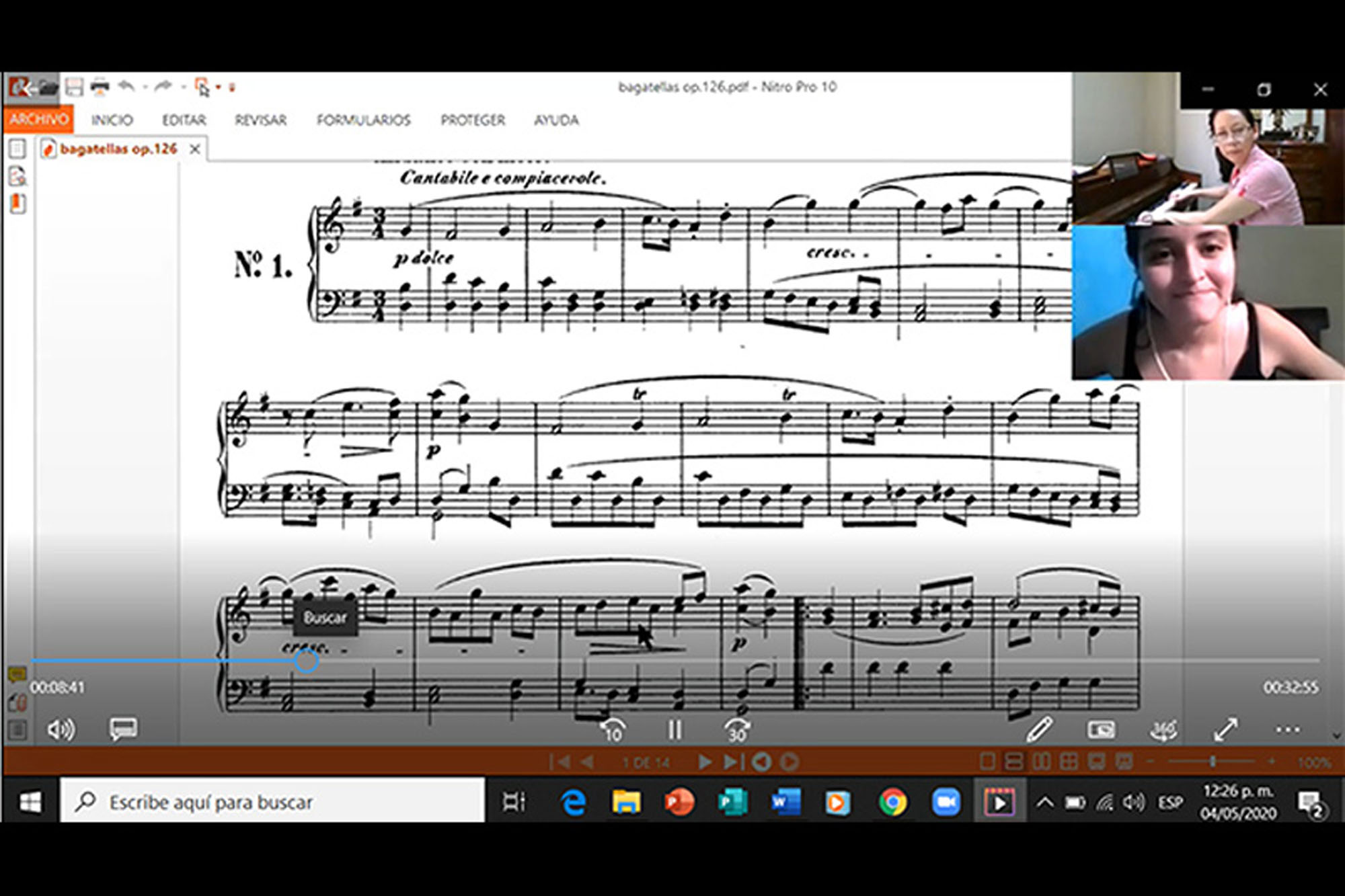Toggle 360 degree video mode
Screen dimensions: 1345x896
point(1163,729)
